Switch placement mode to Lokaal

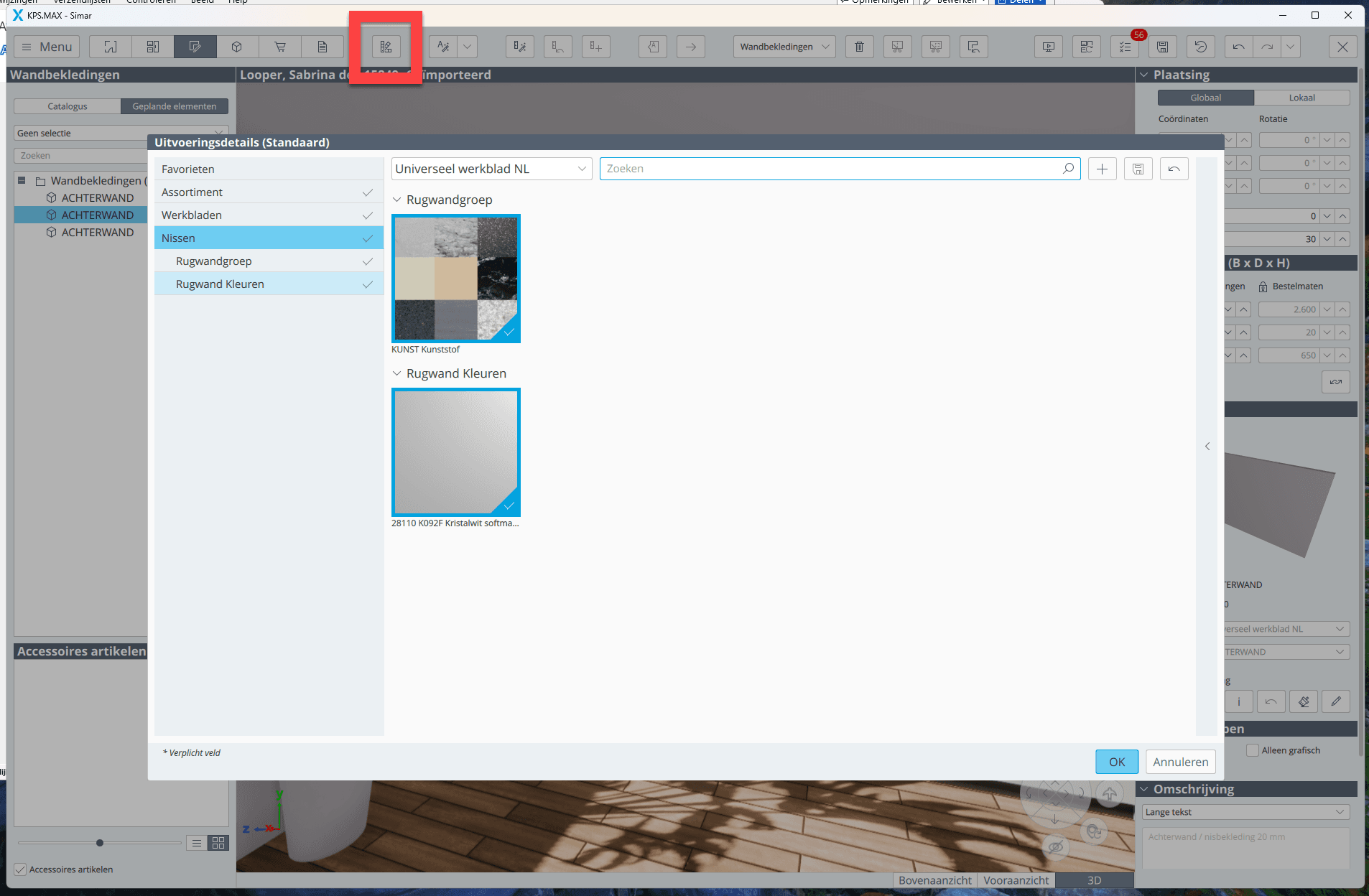click(x=1301, y=98)
